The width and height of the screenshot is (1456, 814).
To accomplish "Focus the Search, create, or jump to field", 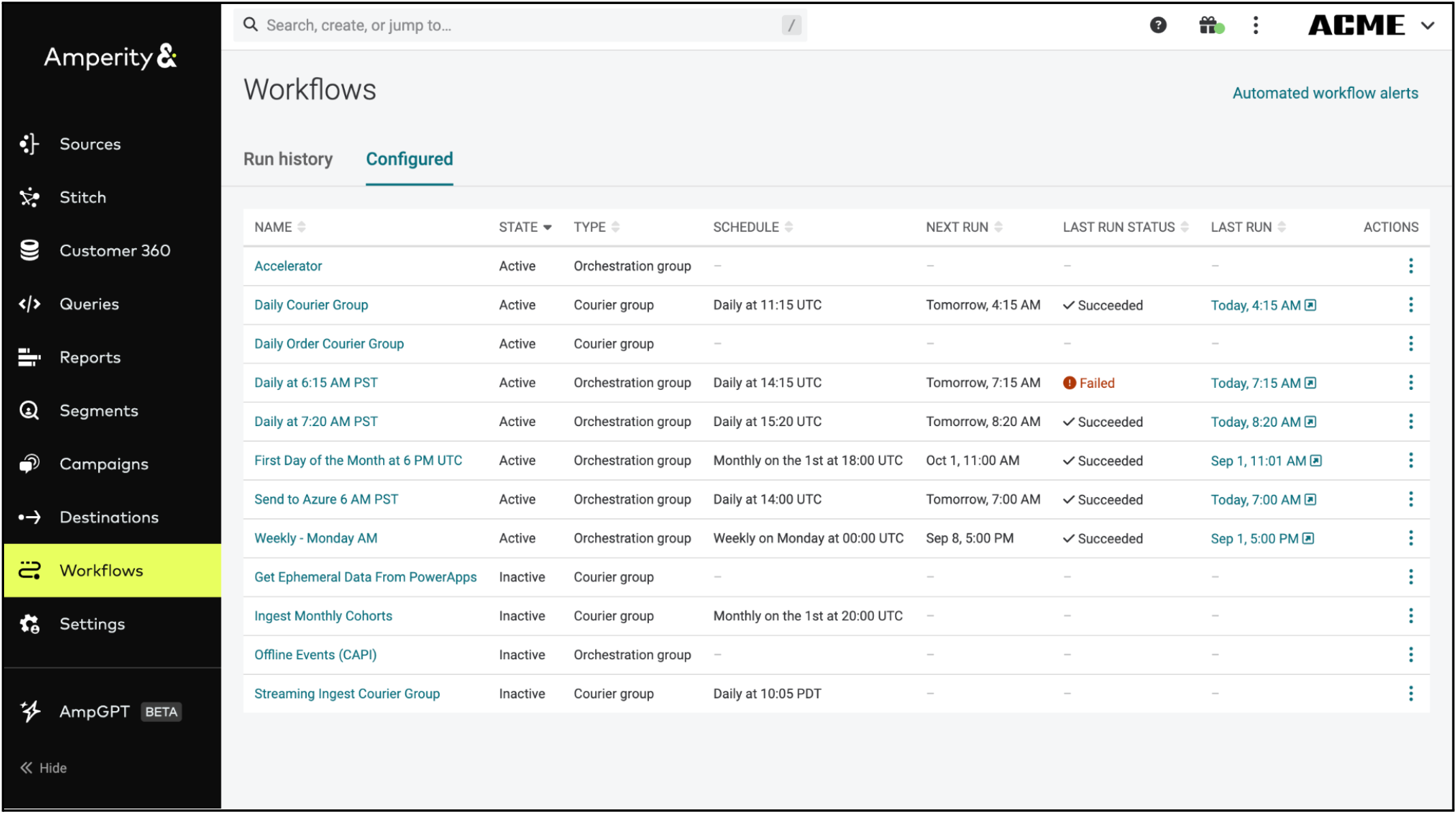I will click(520, 25).
